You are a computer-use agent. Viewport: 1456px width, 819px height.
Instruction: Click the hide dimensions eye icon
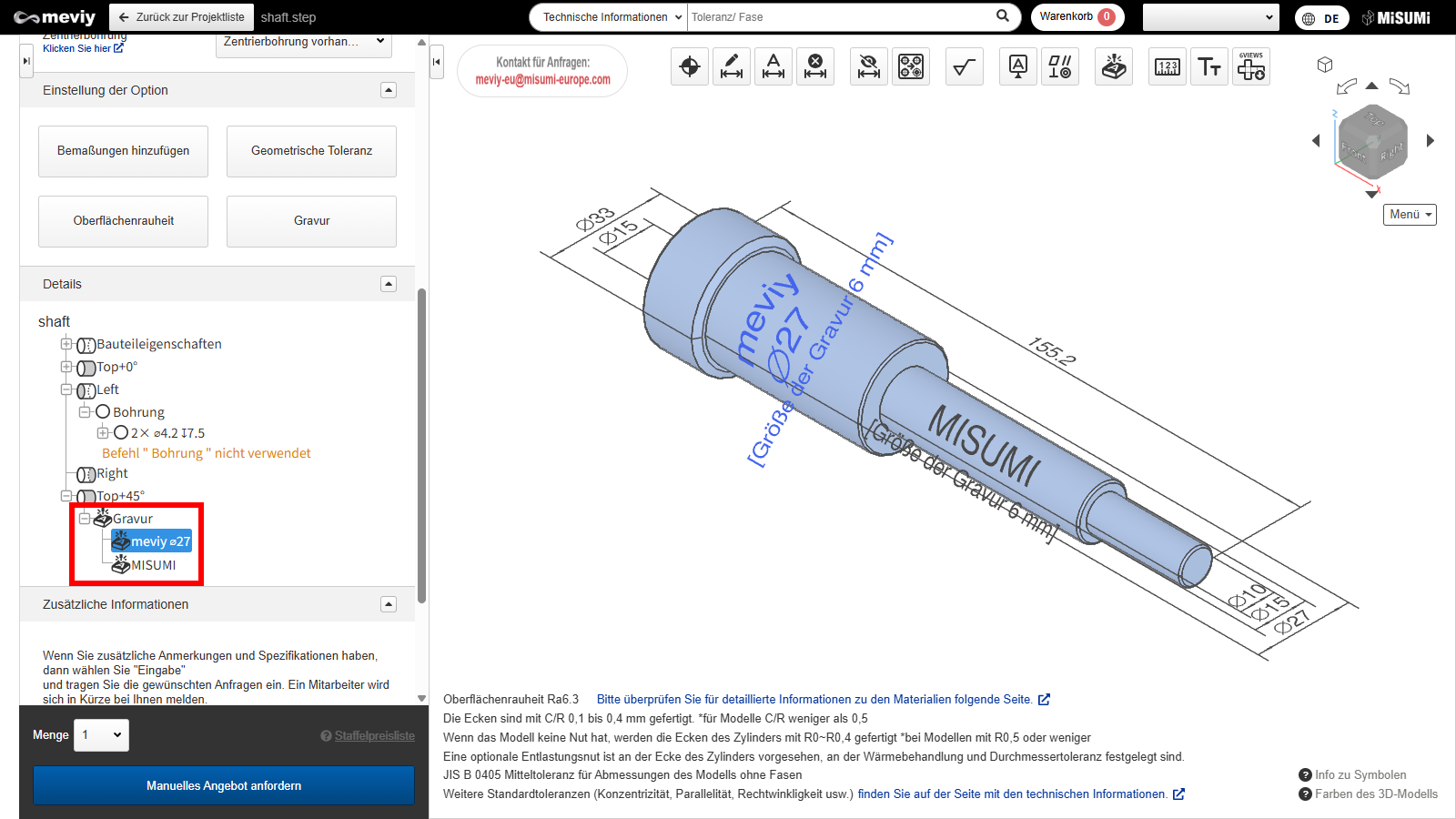click(868, 66)
